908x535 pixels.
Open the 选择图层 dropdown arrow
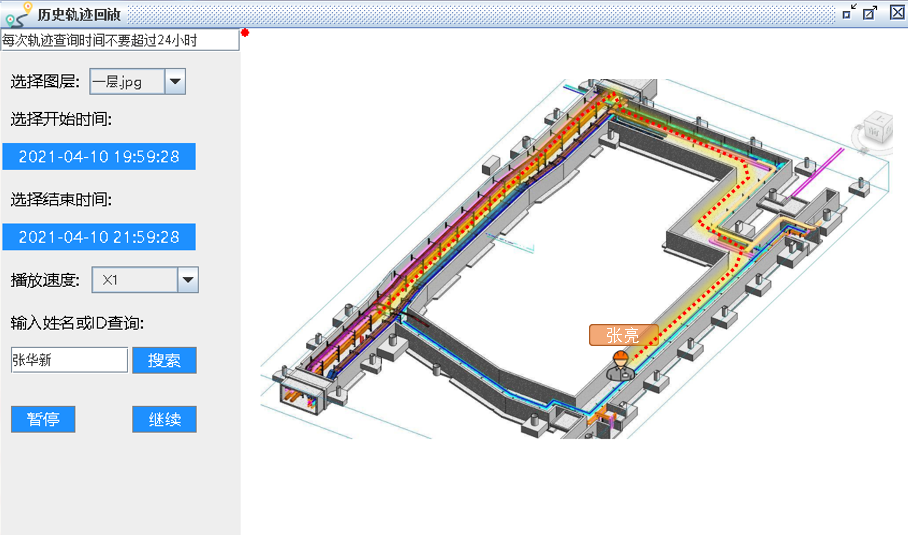175,82
